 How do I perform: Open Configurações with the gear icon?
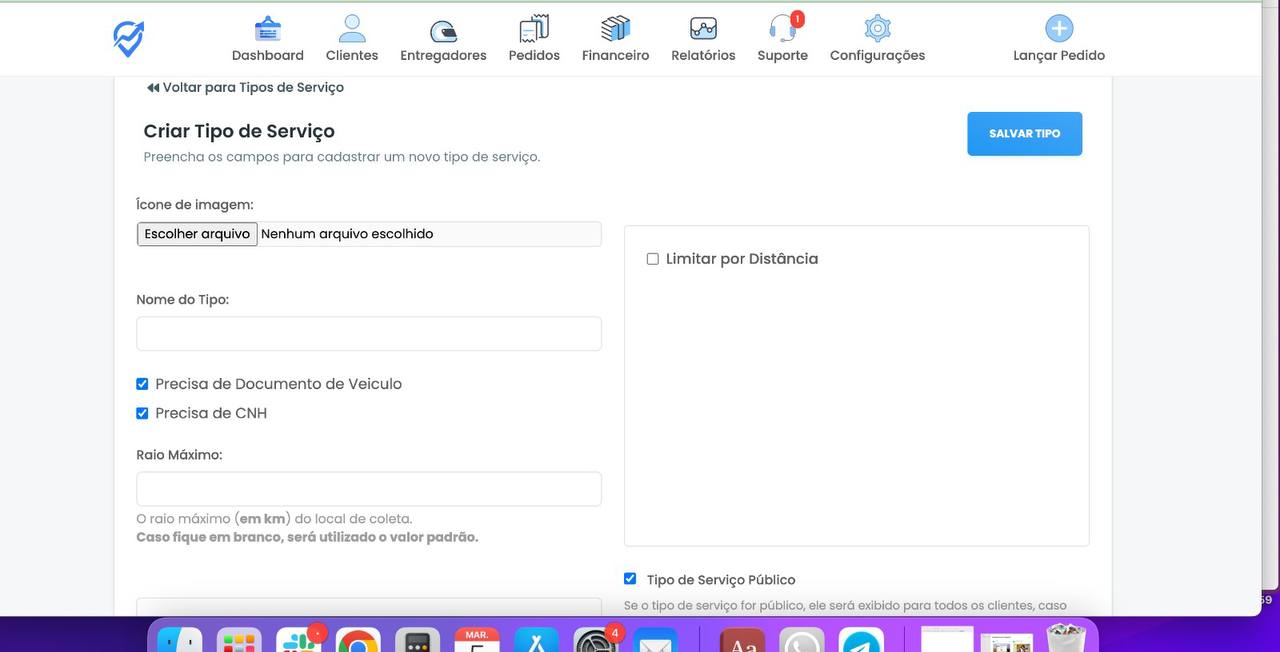876,28
